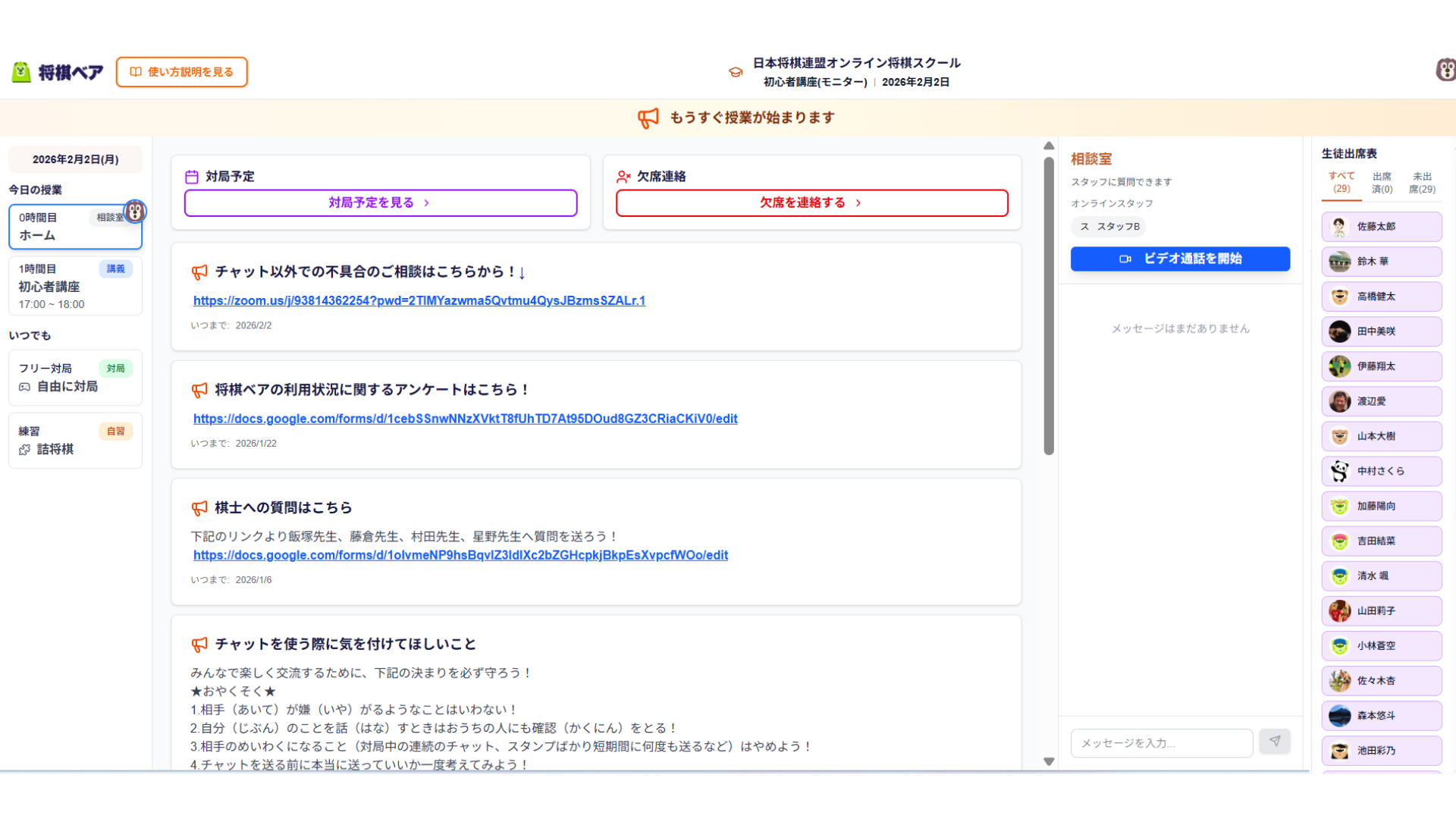1456x819 pixels.
Task: Switch to the 未出席 attendance tab
Action: click(x=1423, y=182)
